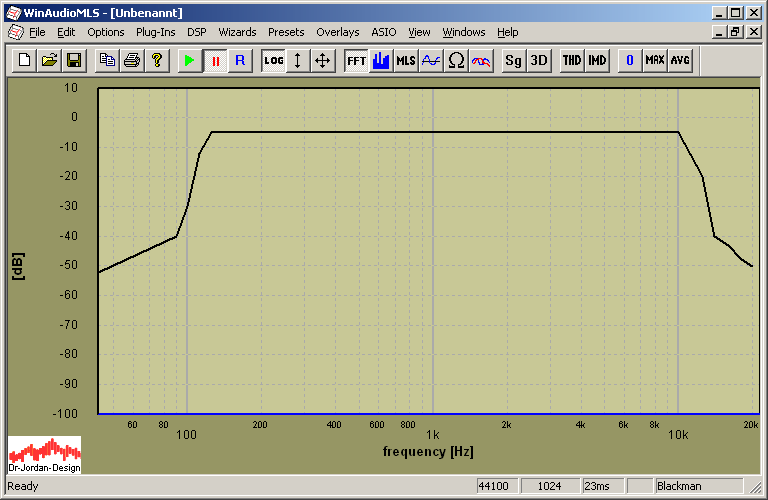Toggle the LOG frequency axis button

273,60
